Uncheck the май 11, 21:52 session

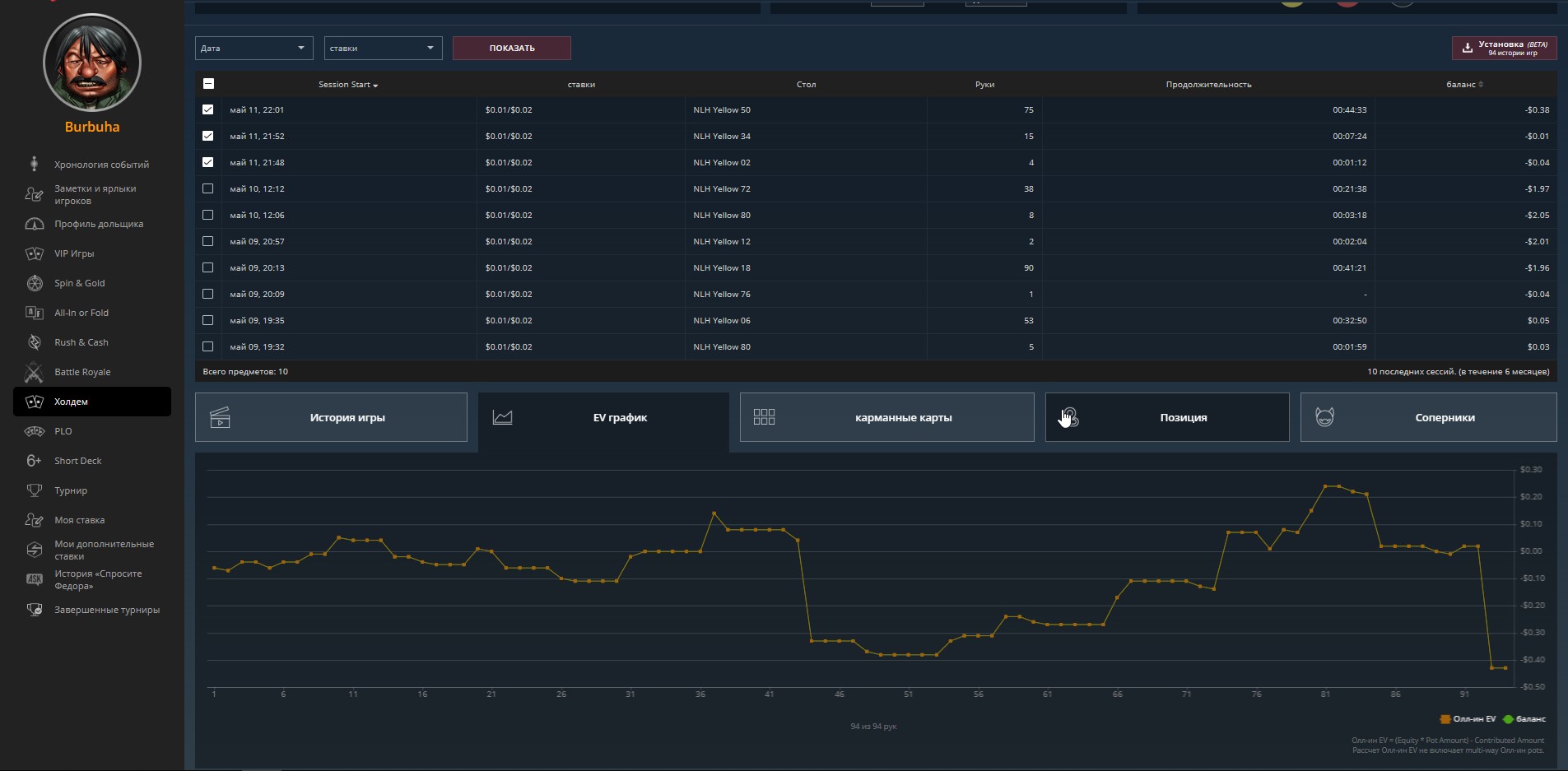click(x=207, y=136)
